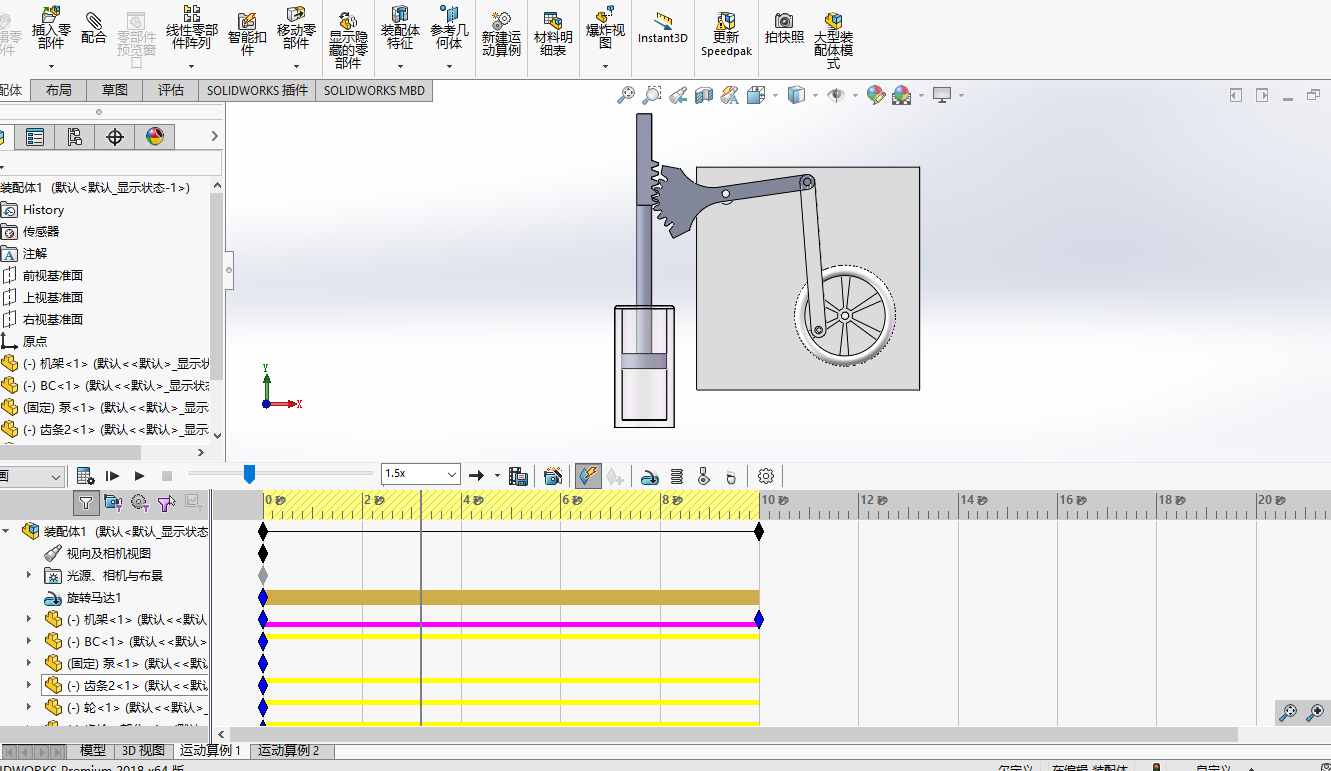1331x771 pixels.
Task: Toggle the timeline filter funnel button
Action: [x=87, y=502]
